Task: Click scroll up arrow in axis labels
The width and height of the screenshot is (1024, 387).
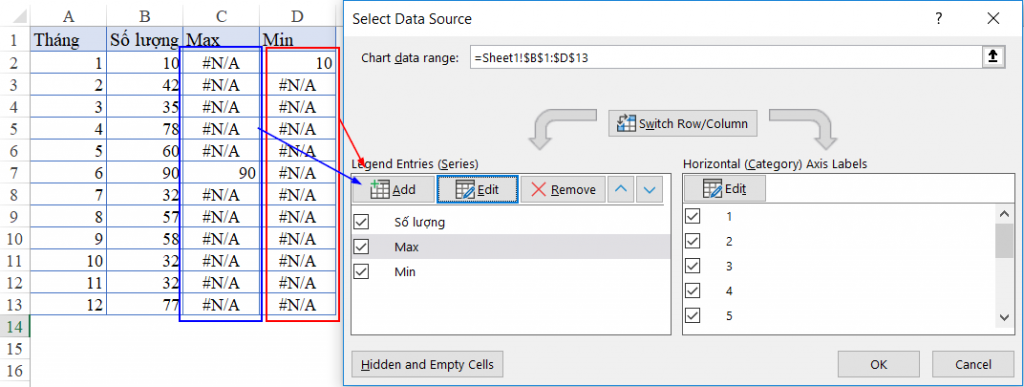Action: pyautogui.click(x=1004, y=213)
